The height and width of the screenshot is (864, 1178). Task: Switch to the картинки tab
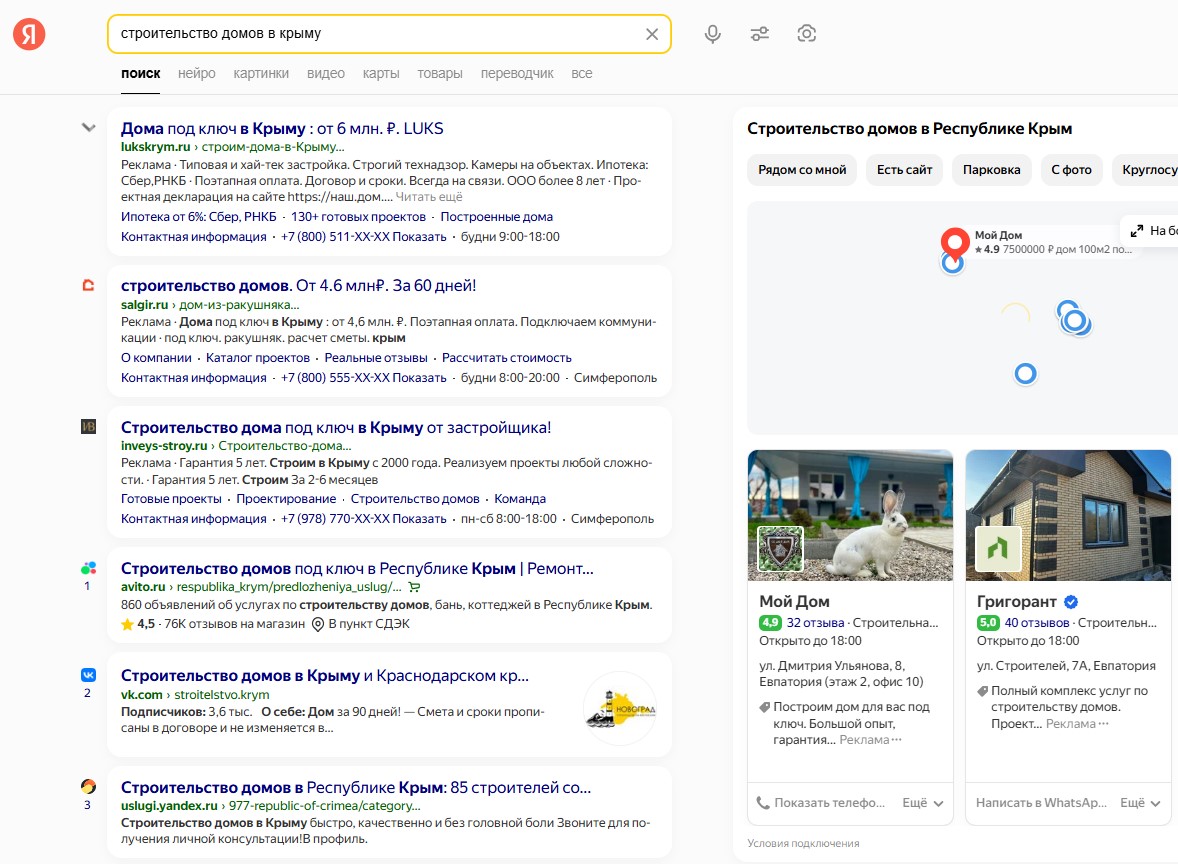coord(261,74)
